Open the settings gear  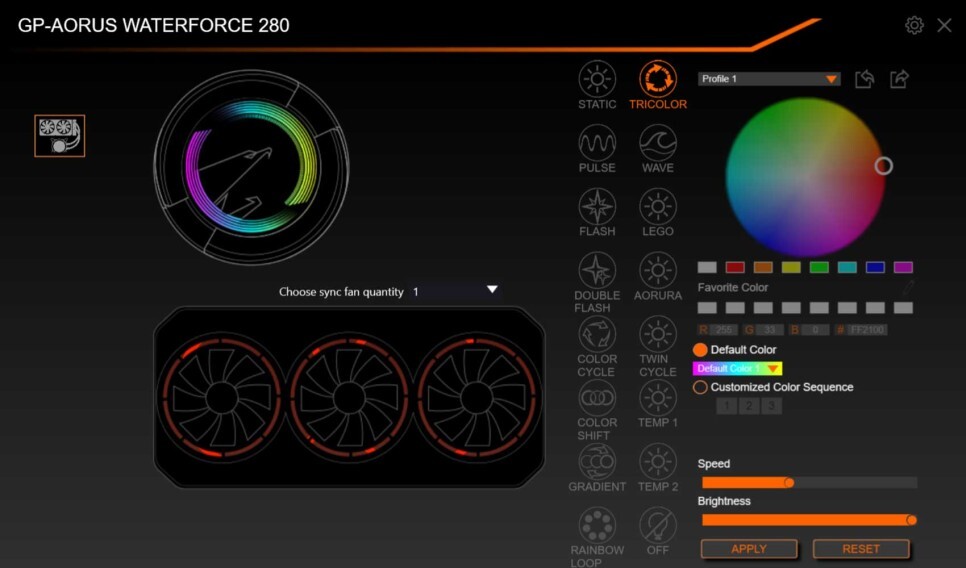coord(914,25)
